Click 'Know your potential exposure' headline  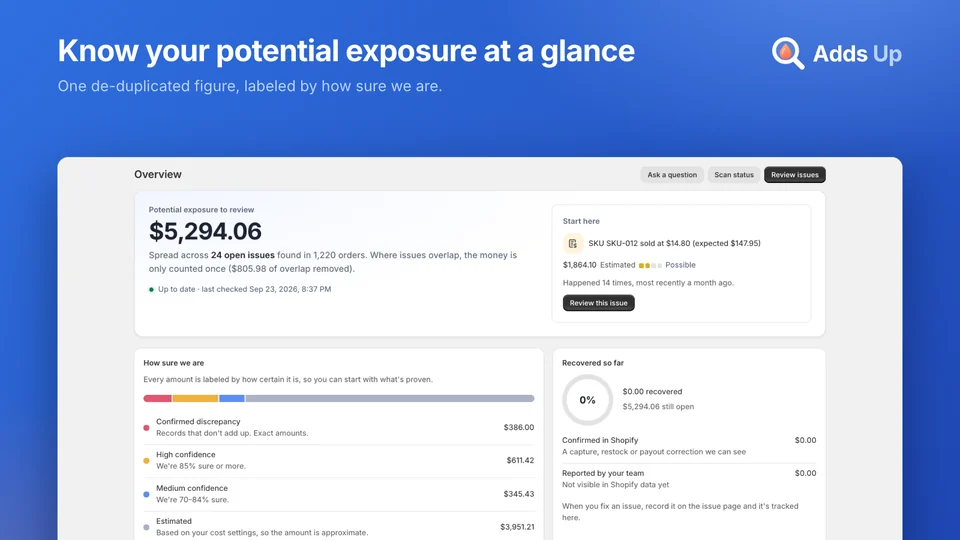point(346,51)
